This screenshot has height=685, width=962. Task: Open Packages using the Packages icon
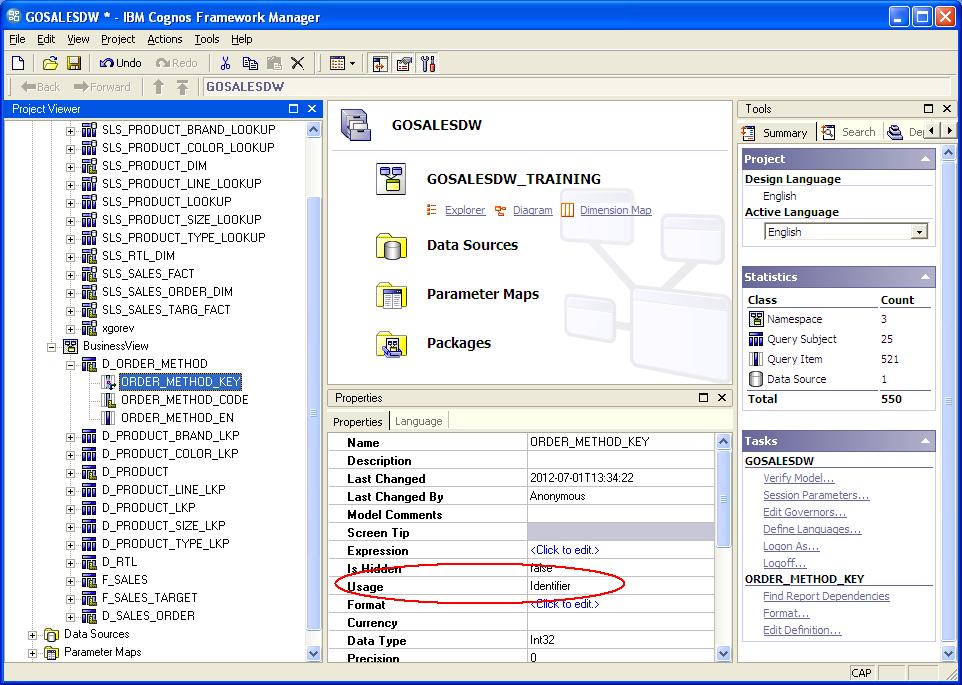391,342
